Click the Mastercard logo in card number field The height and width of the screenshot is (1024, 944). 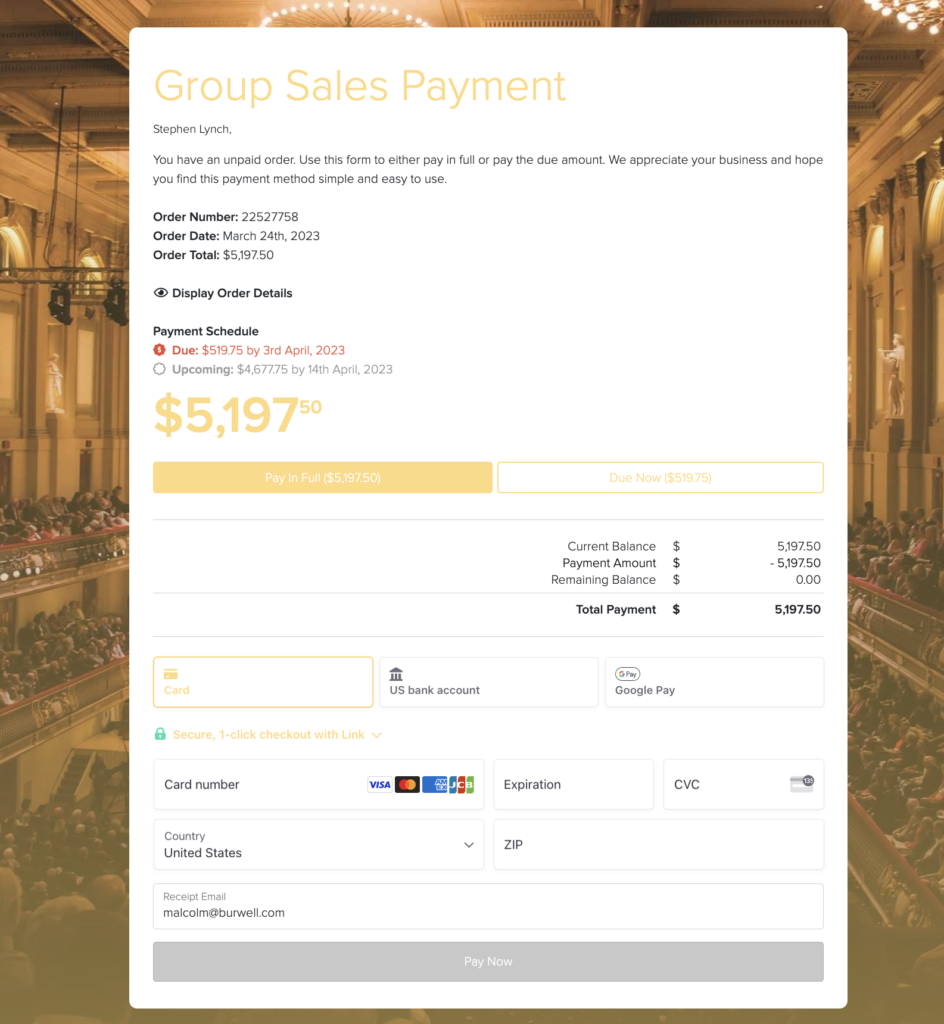[x=407, y=784]
